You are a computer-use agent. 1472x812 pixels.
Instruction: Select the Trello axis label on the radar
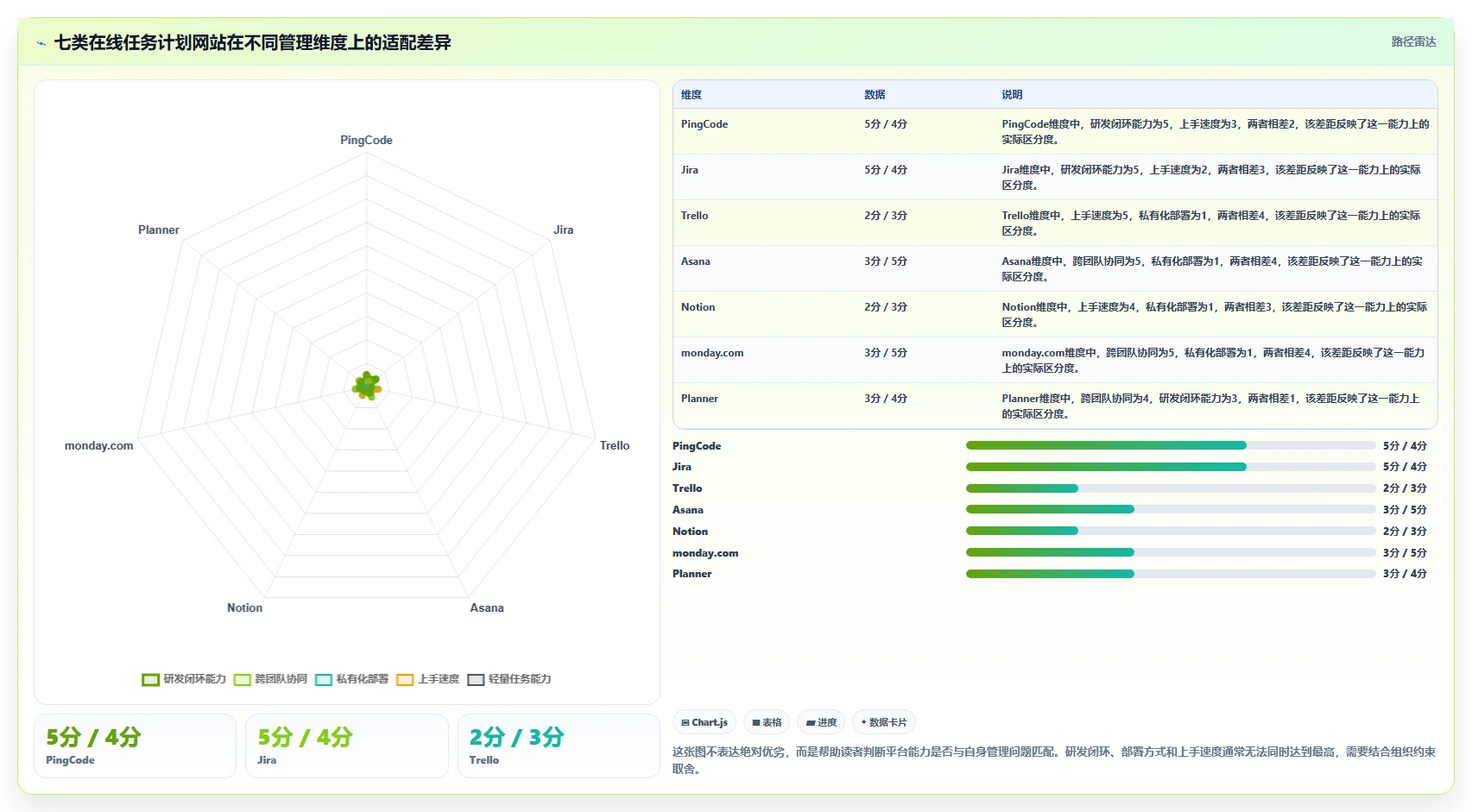click(615, 445)
